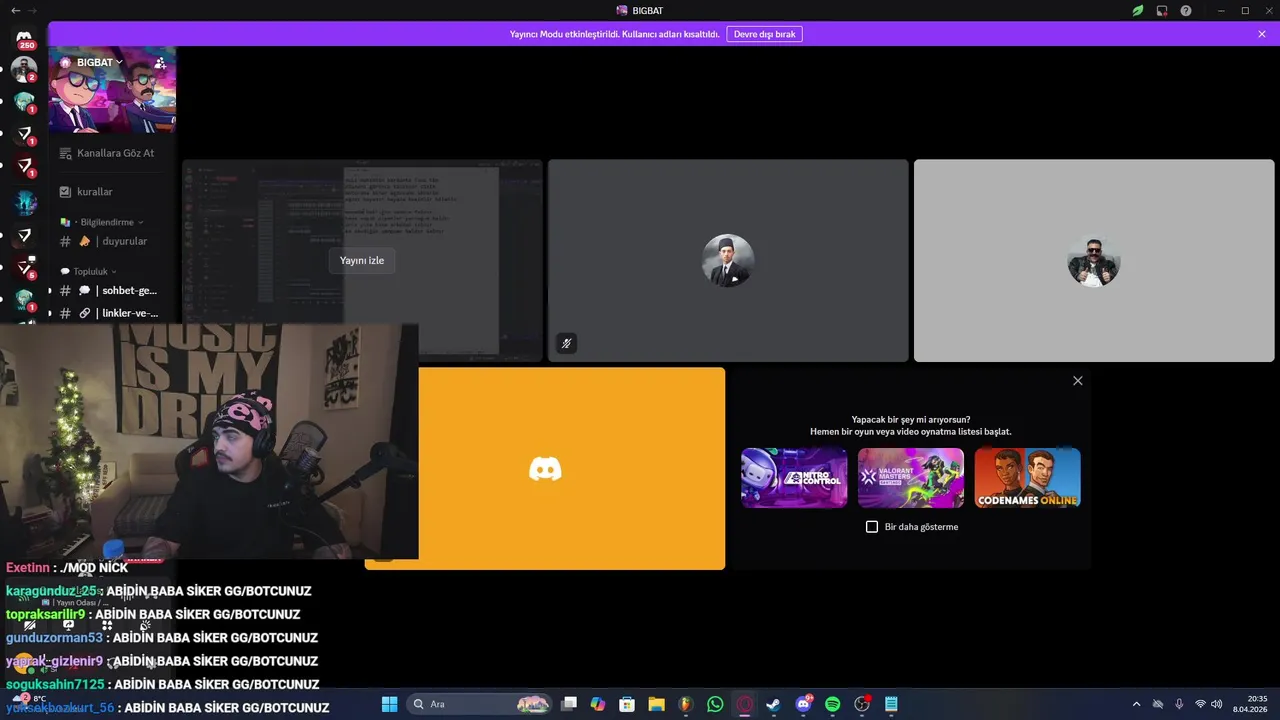Start the Codenames Online activity
Screen dimensions: 1280x720
(1027, 478)
